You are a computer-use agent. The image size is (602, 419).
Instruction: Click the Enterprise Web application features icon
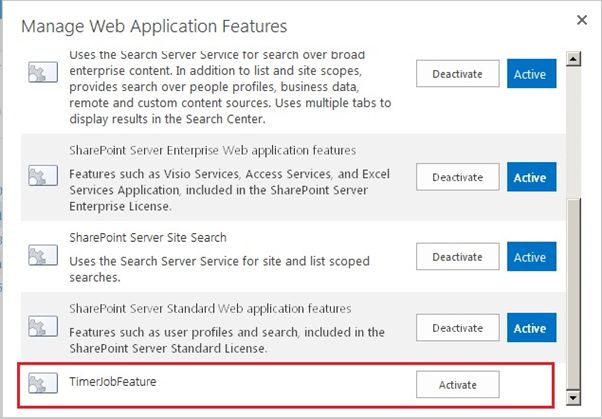(x=42, y=177)
